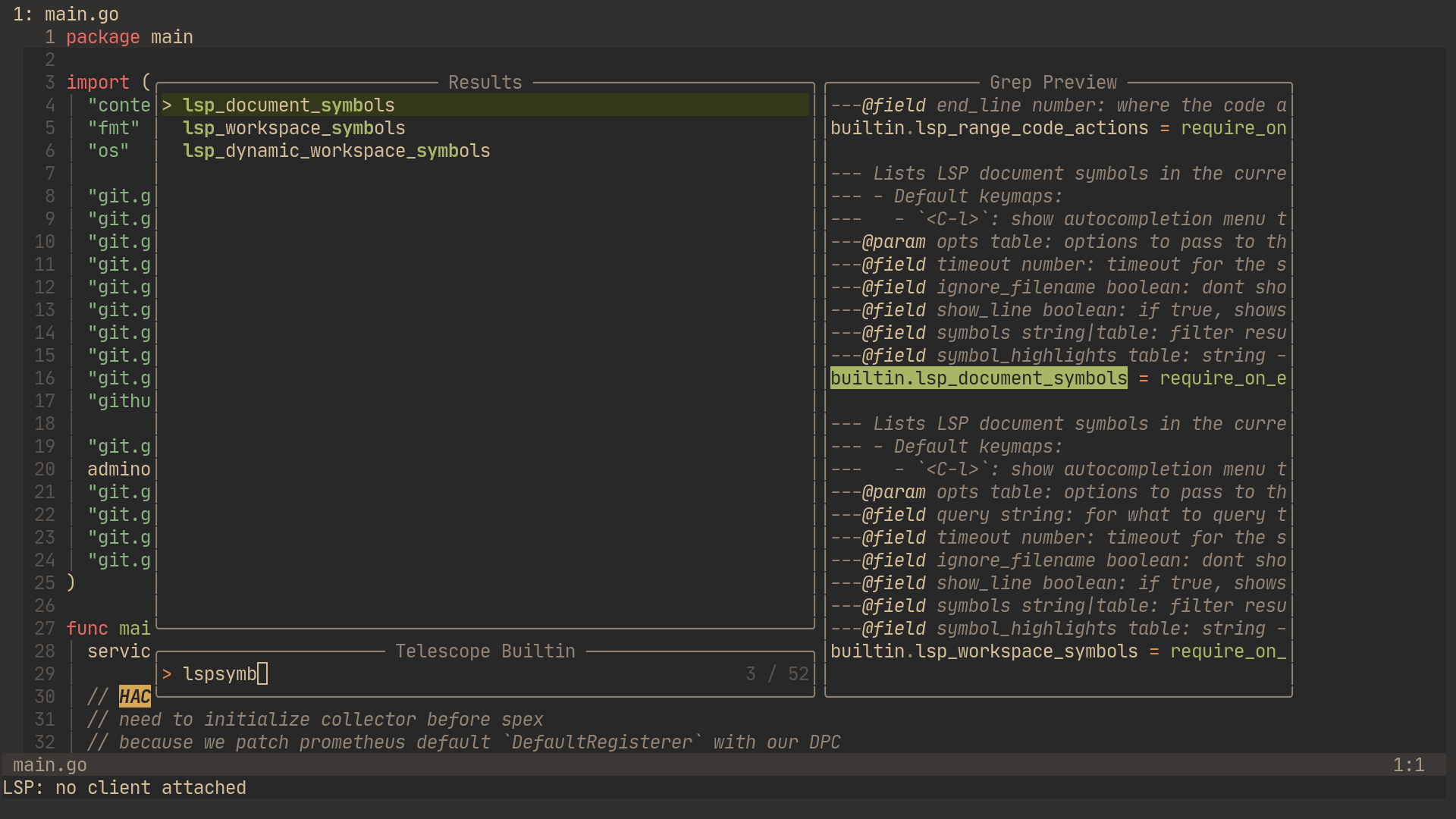Click the 3 / 52 result counter
Viewport: 1456px width, 819px height.
(777, 673)
